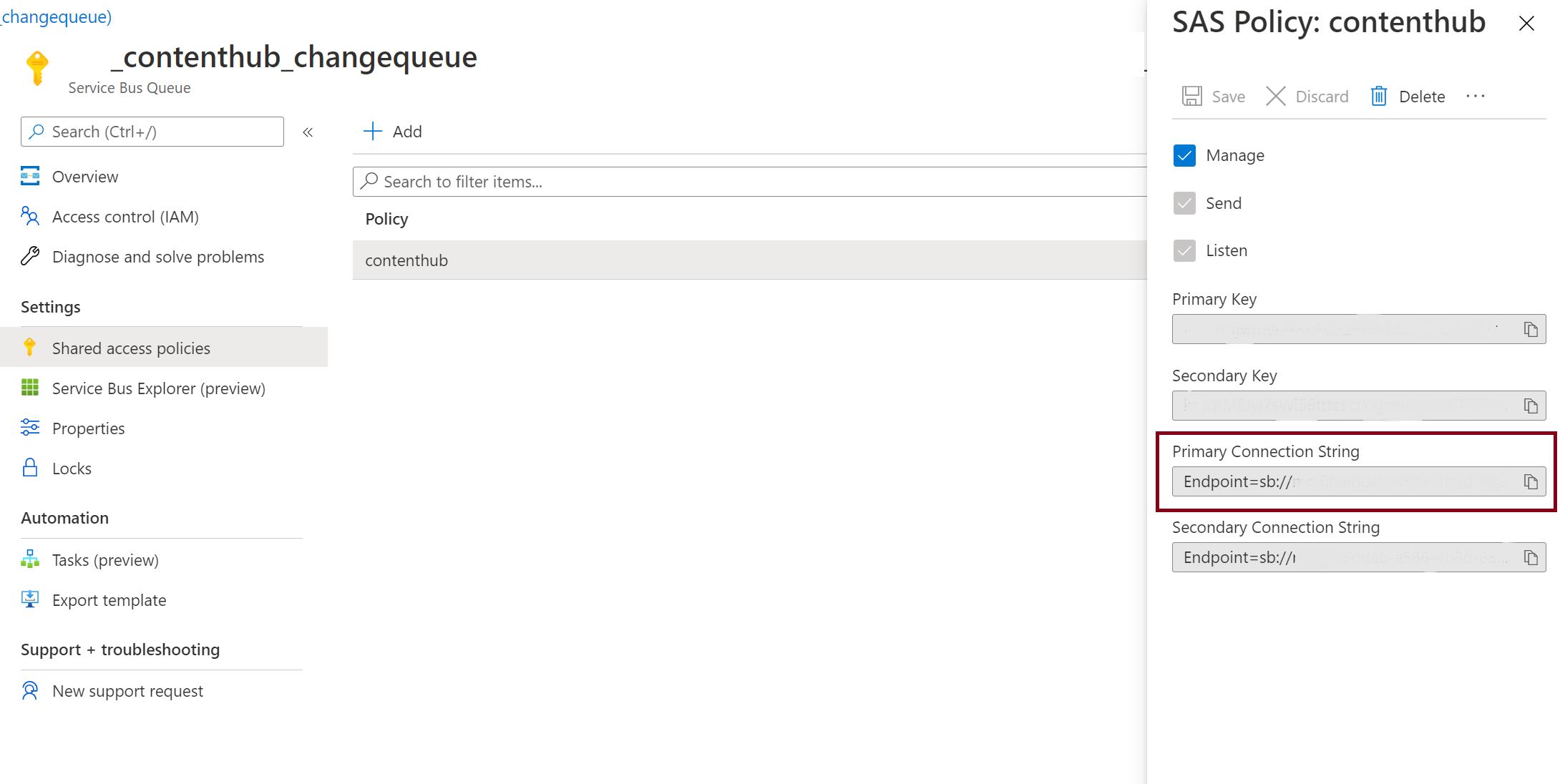Open Access control (IAM)
Viewport: 1565px width, 784px height.
tap(125, 217)
